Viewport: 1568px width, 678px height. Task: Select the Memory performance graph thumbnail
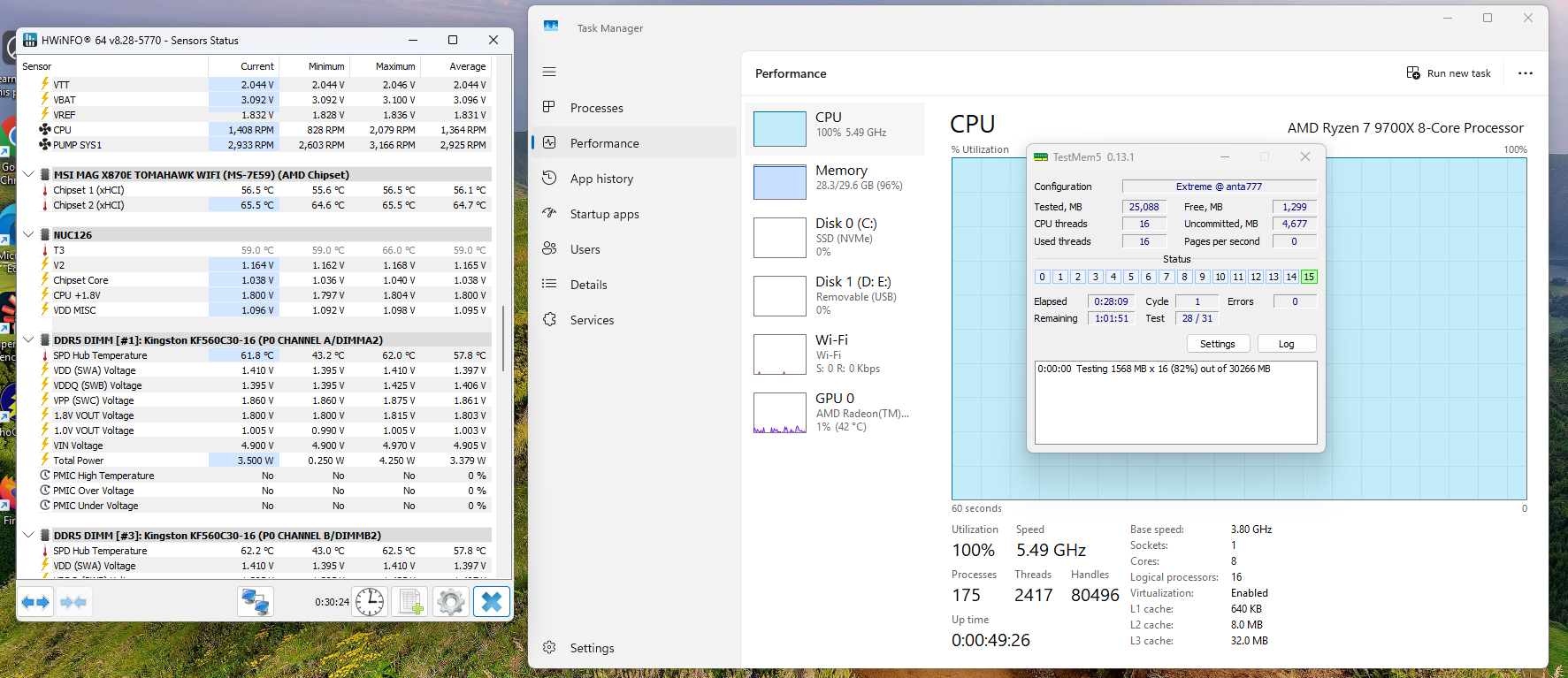click(x=779, y=182)
